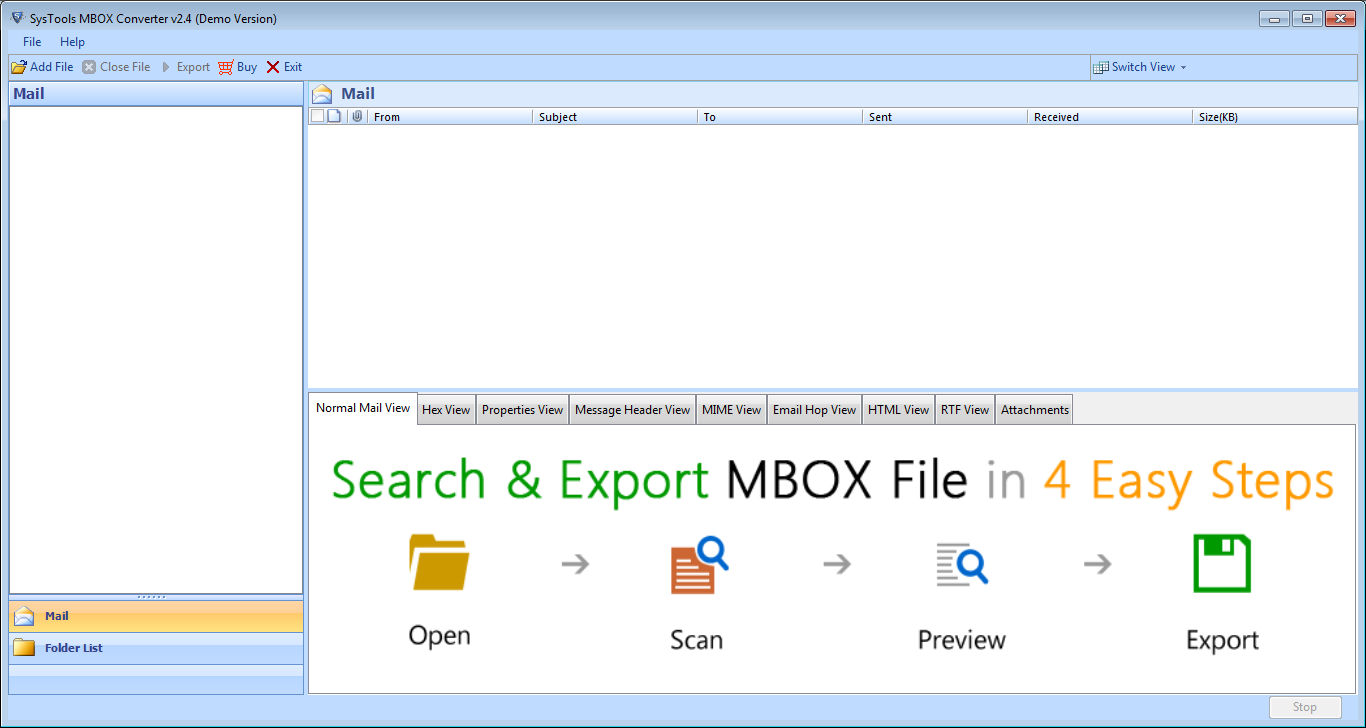The width and height of the screenshot is (1366, 728).
Task: Toggle the select-all checkbox in mail list header
Action: [318, 116]
